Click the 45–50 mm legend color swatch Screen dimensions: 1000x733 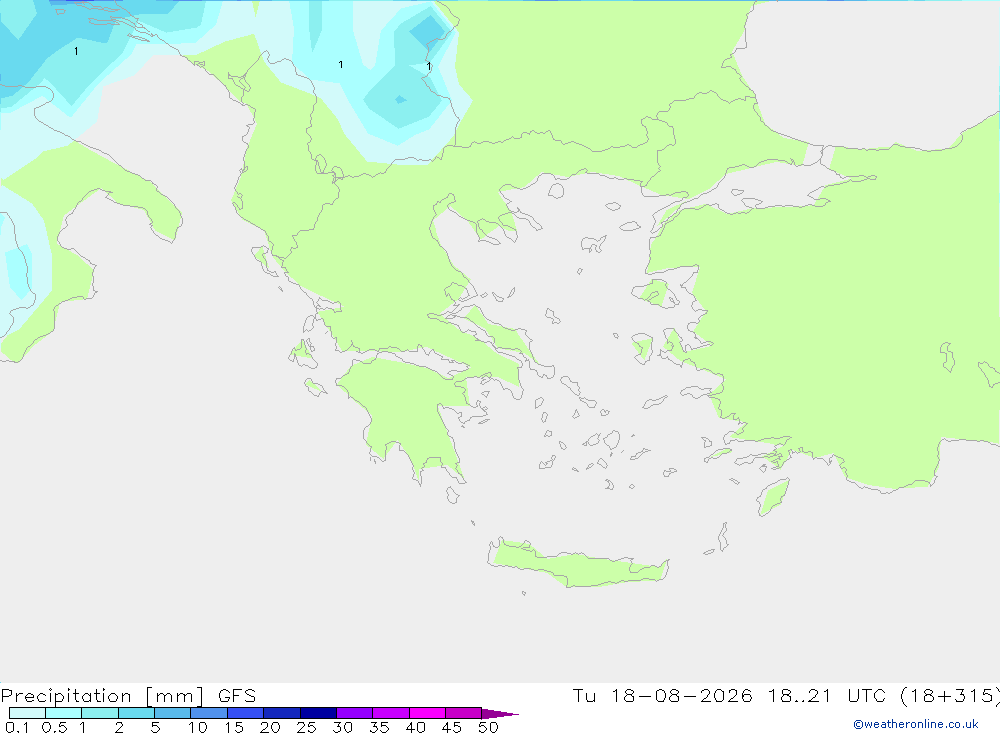point(464,713)
